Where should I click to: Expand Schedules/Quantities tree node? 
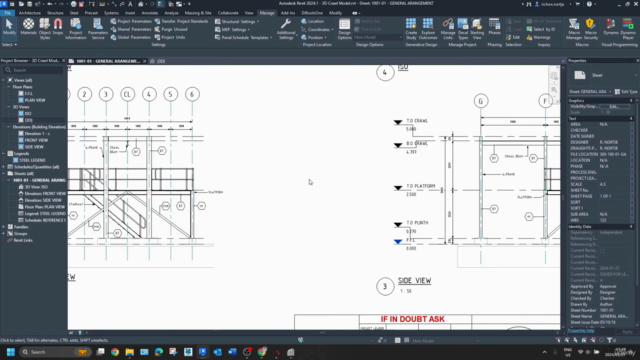[x=4, y=167]
